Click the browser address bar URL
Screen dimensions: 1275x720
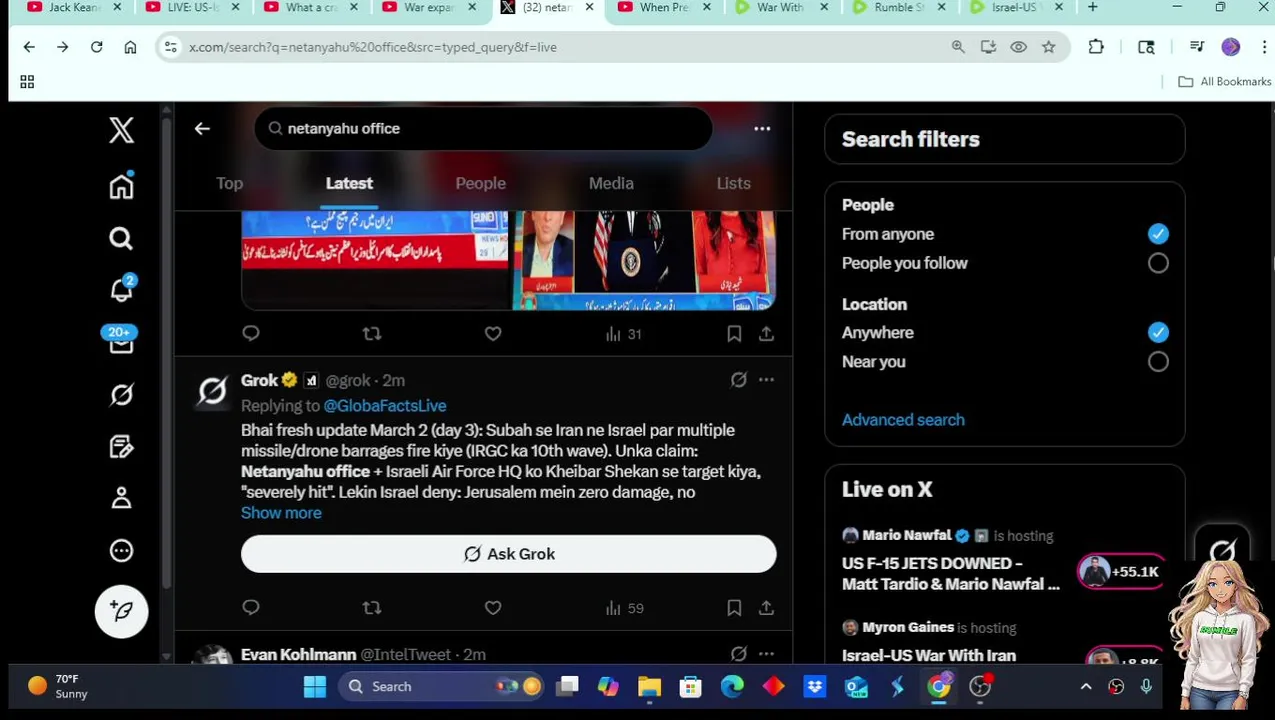tap(372, 47)
